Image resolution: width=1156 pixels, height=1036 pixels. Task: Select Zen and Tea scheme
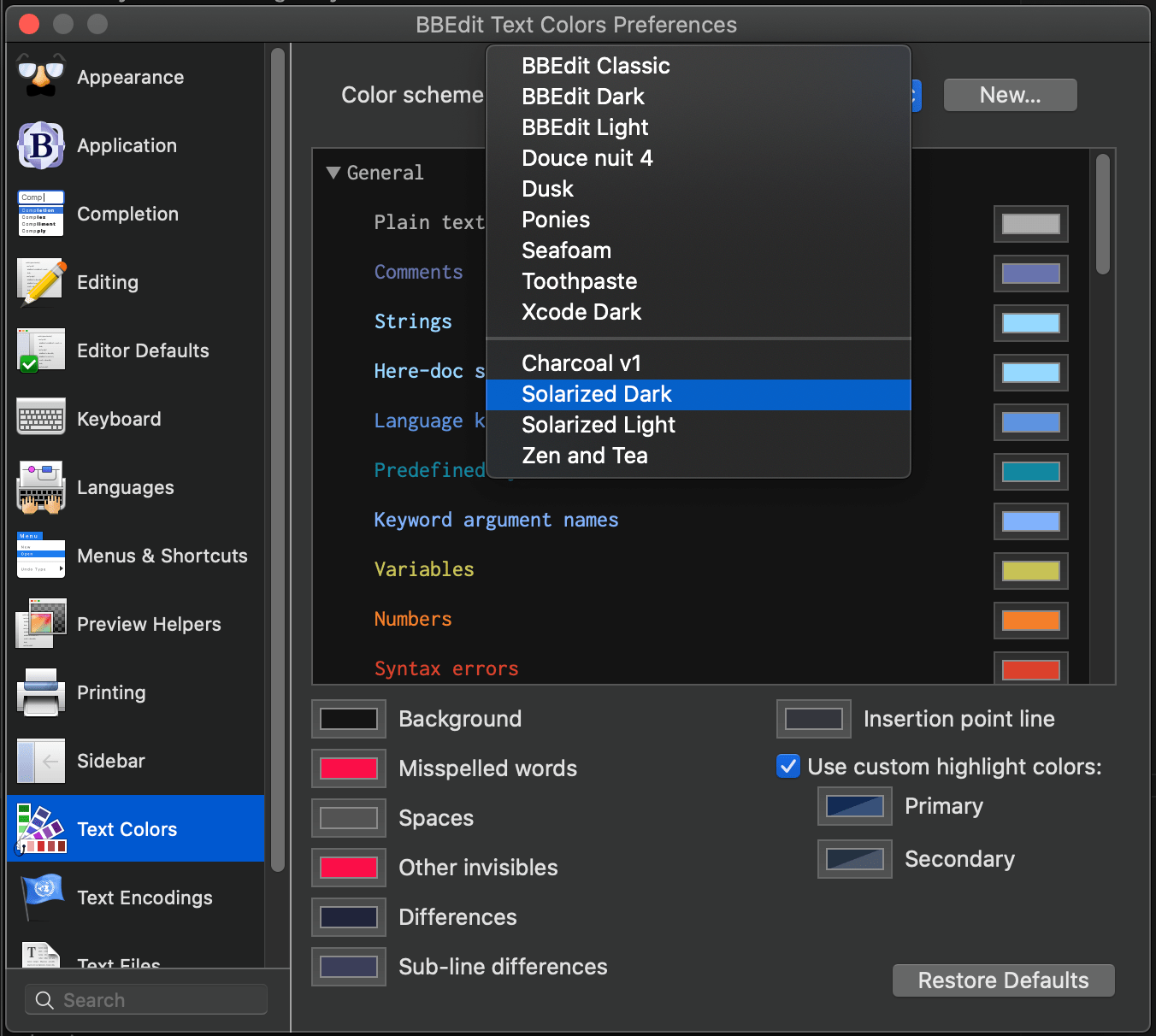[585, 456]
